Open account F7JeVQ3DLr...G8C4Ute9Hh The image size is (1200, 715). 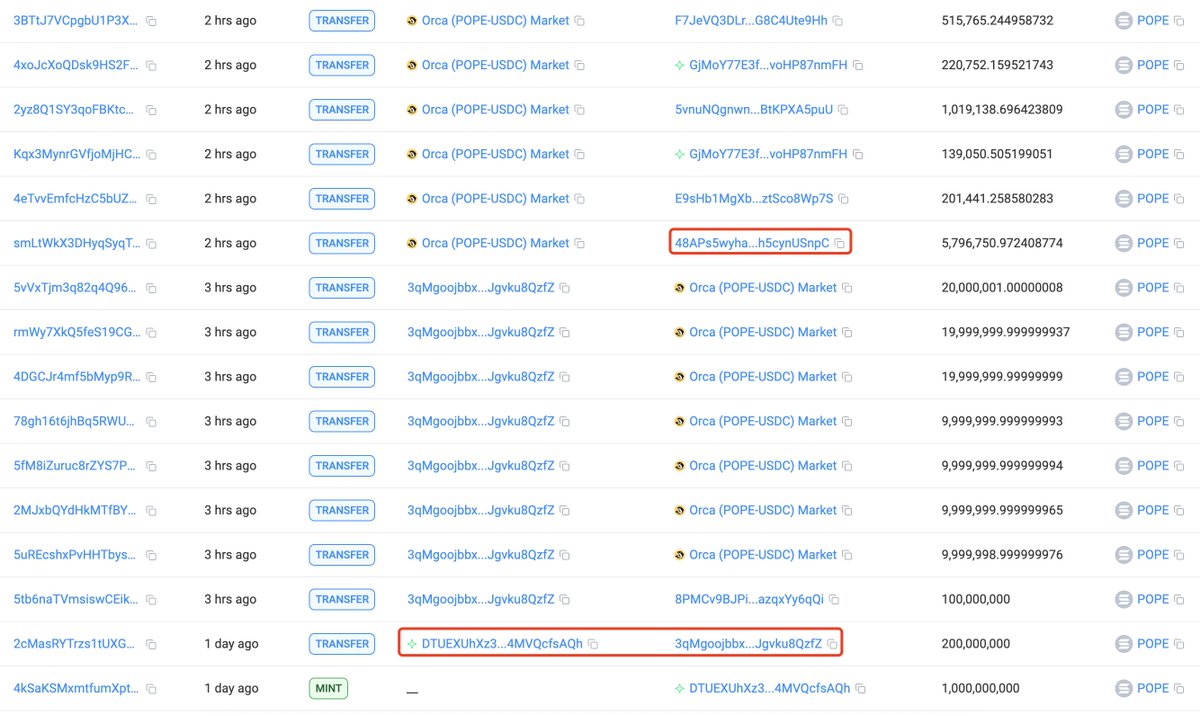(x=751, y=20)
